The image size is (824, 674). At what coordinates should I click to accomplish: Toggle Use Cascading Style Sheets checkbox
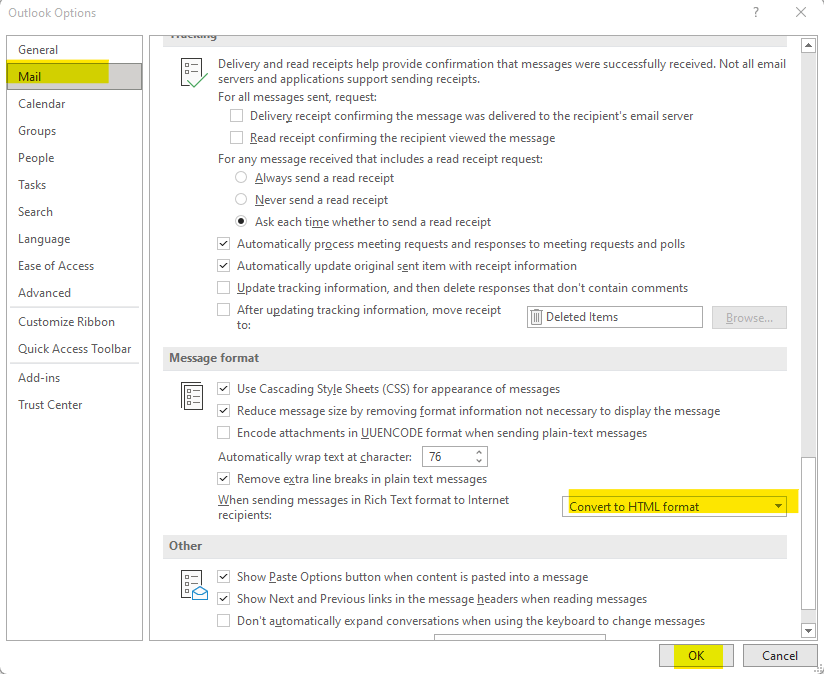click(223, 388)
